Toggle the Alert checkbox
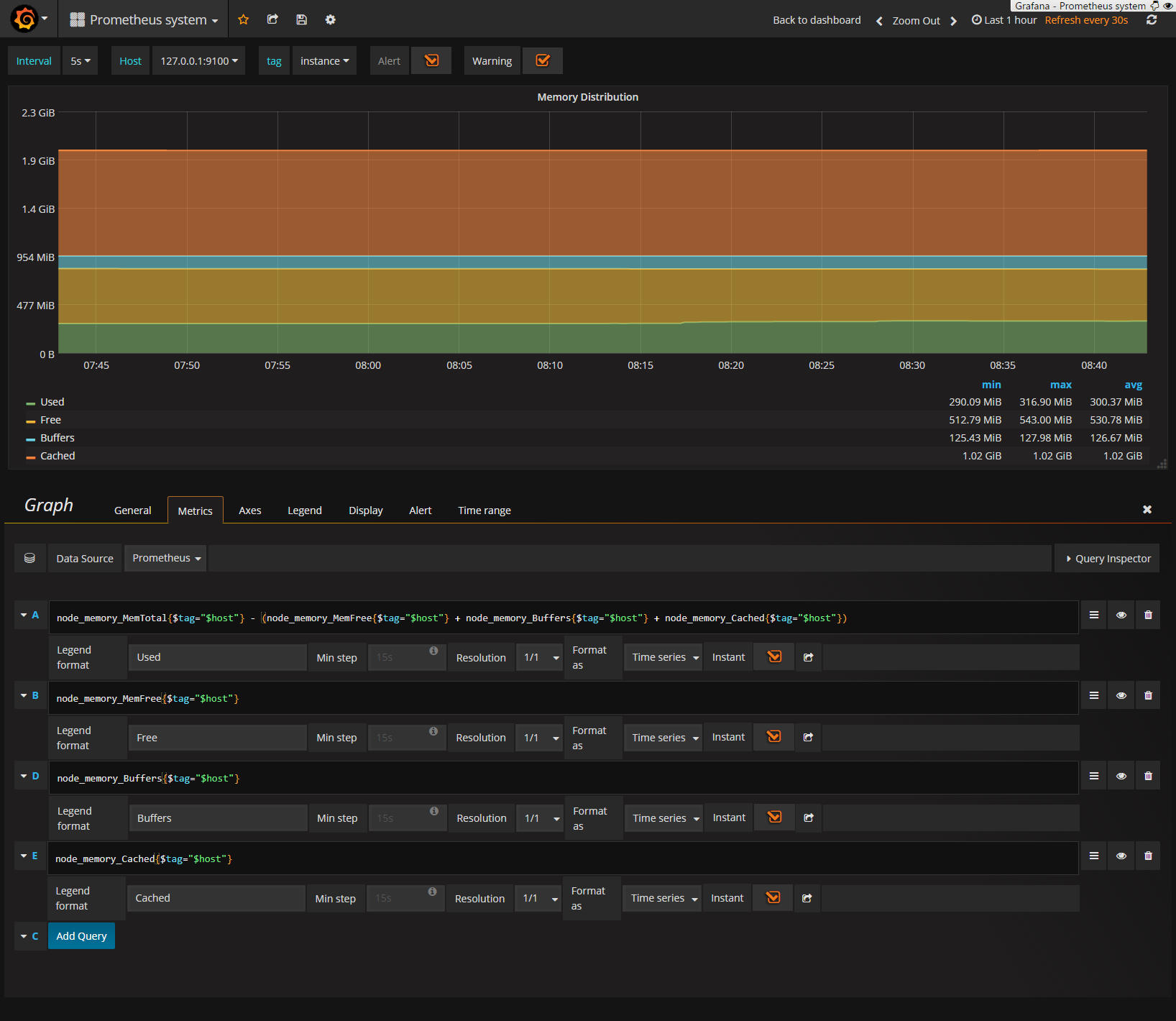 click(x=431, y=60)
